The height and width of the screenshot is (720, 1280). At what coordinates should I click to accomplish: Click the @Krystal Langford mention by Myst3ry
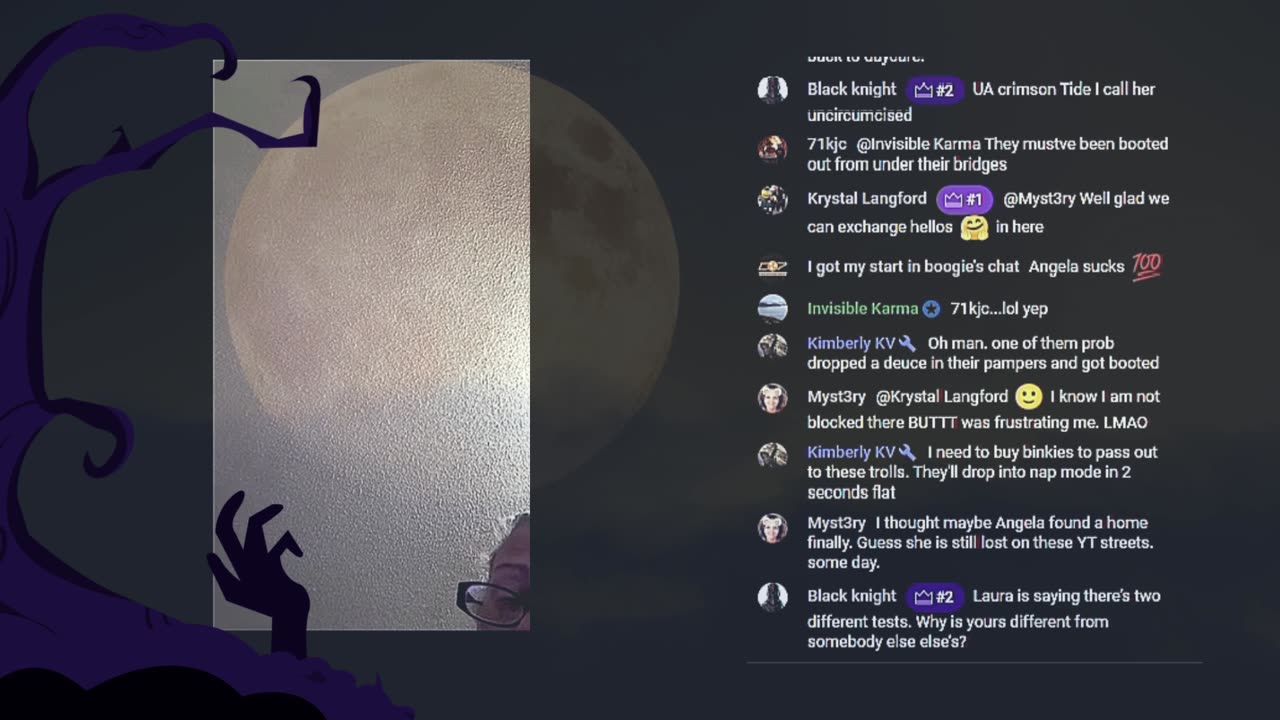click(942, 397)
